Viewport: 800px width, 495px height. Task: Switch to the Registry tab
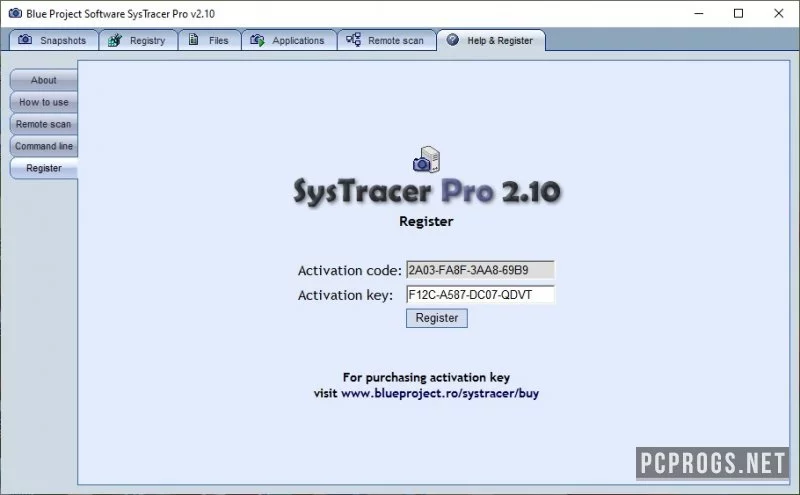tap(138, 40)
